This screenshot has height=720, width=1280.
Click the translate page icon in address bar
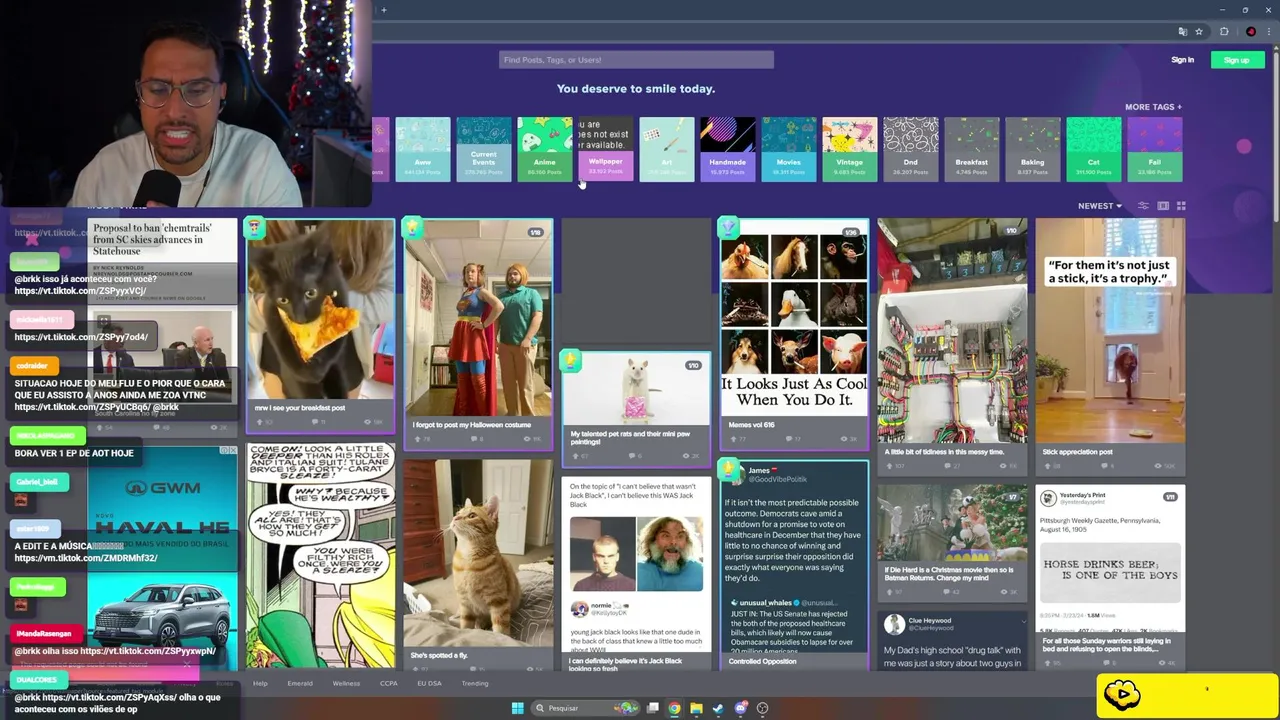[x=1182, y=31]
